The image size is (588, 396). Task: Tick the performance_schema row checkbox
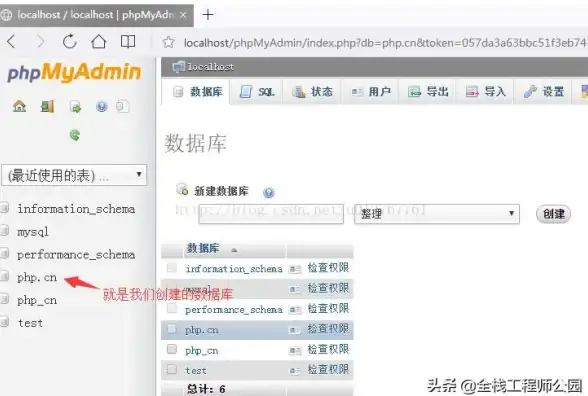coord(172,309)
